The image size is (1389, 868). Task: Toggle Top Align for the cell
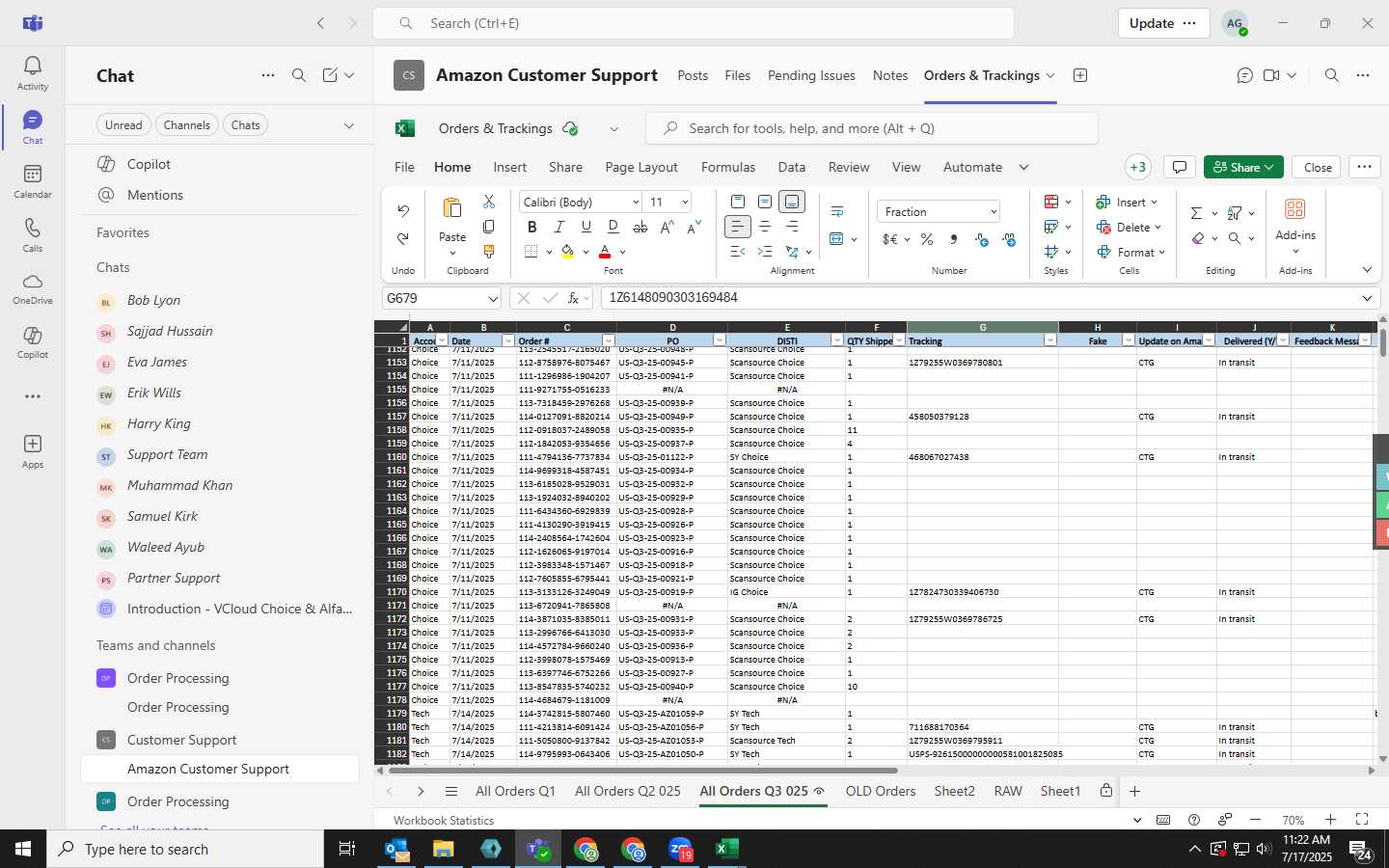738,202
